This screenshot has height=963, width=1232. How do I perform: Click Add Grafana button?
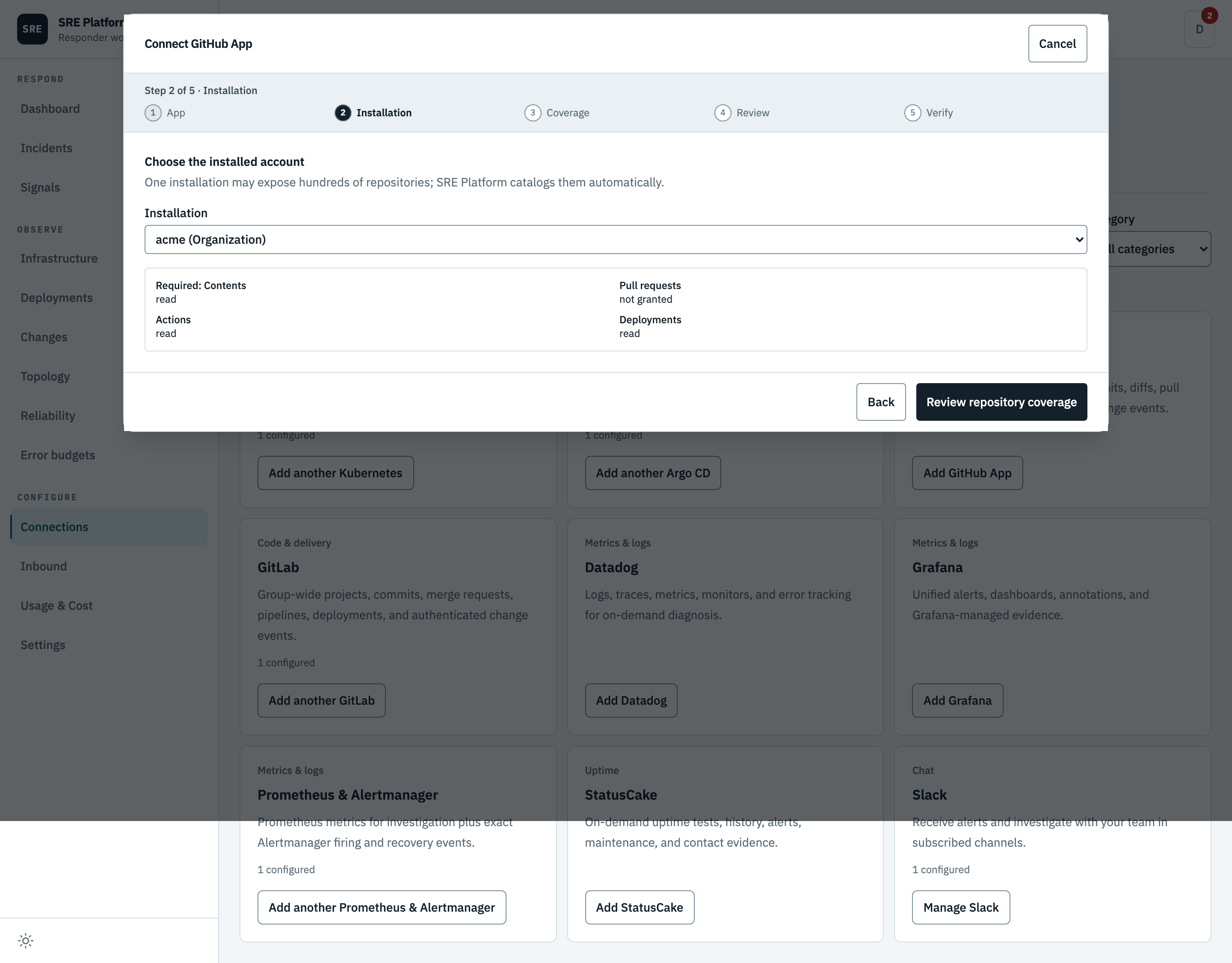(x=957, y=700)
